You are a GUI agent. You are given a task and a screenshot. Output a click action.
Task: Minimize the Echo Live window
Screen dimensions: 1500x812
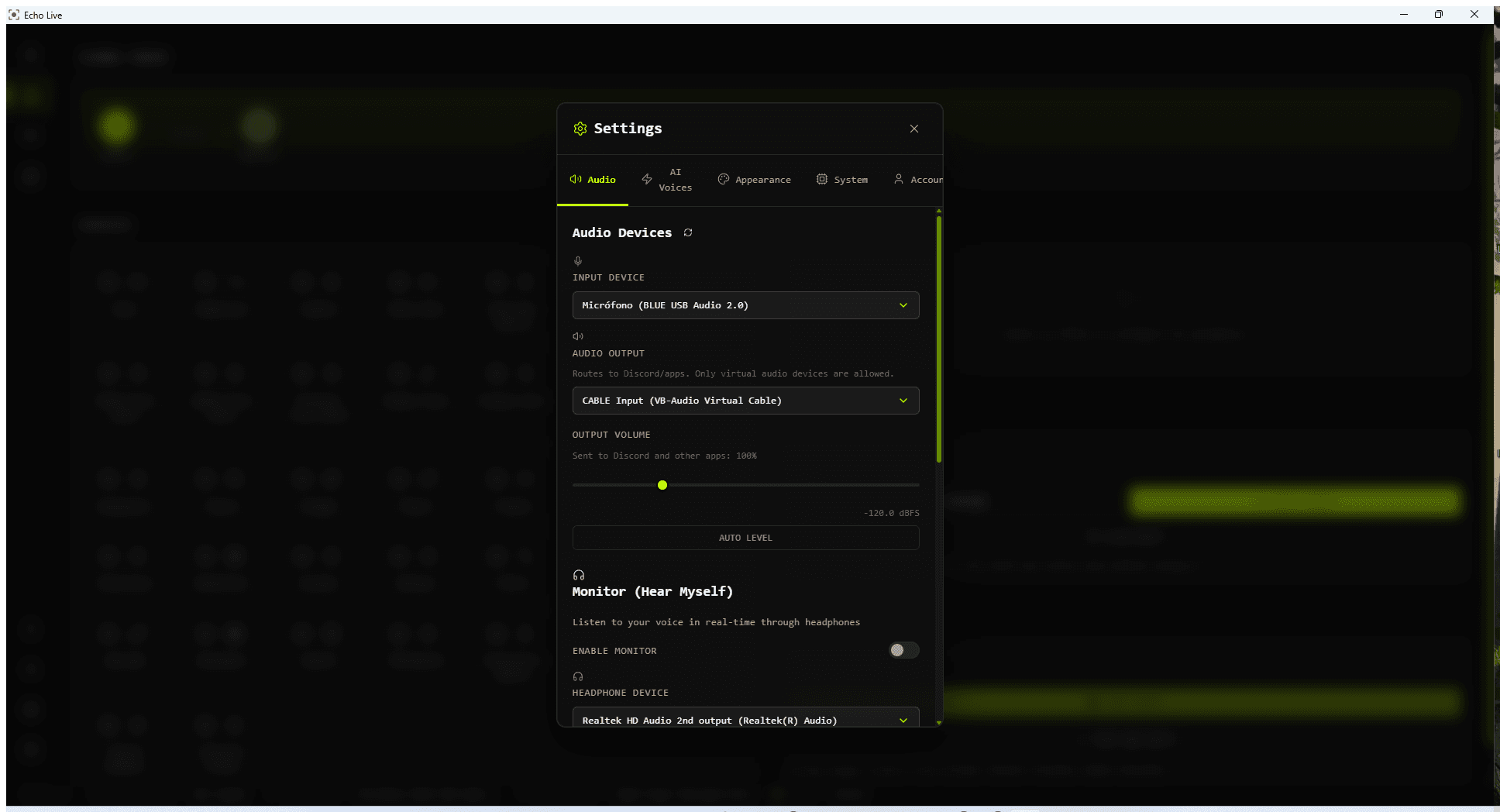(x=1403, y=14)
